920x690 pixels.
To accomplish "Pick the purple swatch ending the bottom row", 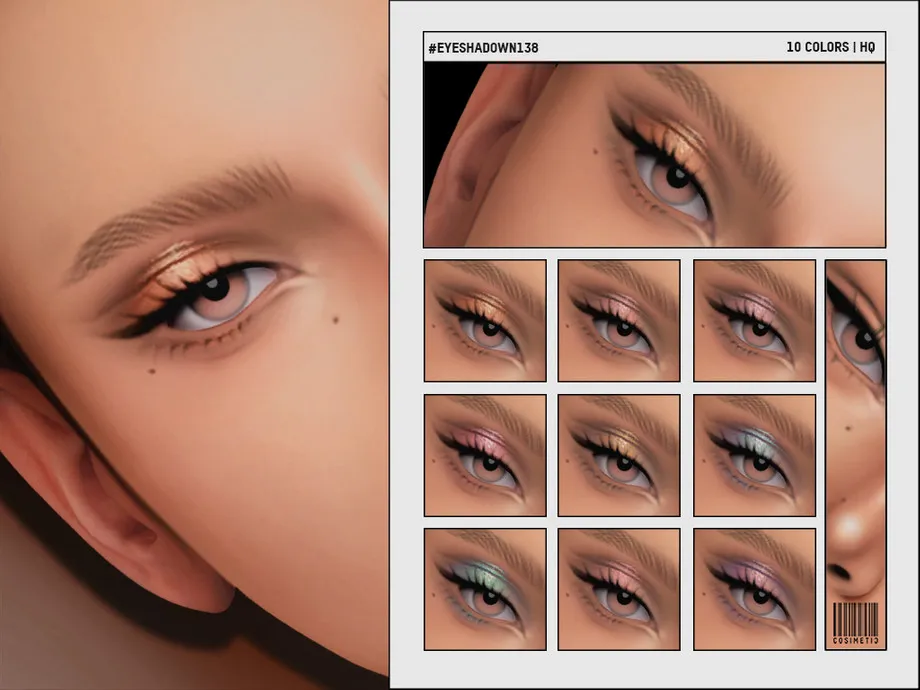I will [754, 589].
